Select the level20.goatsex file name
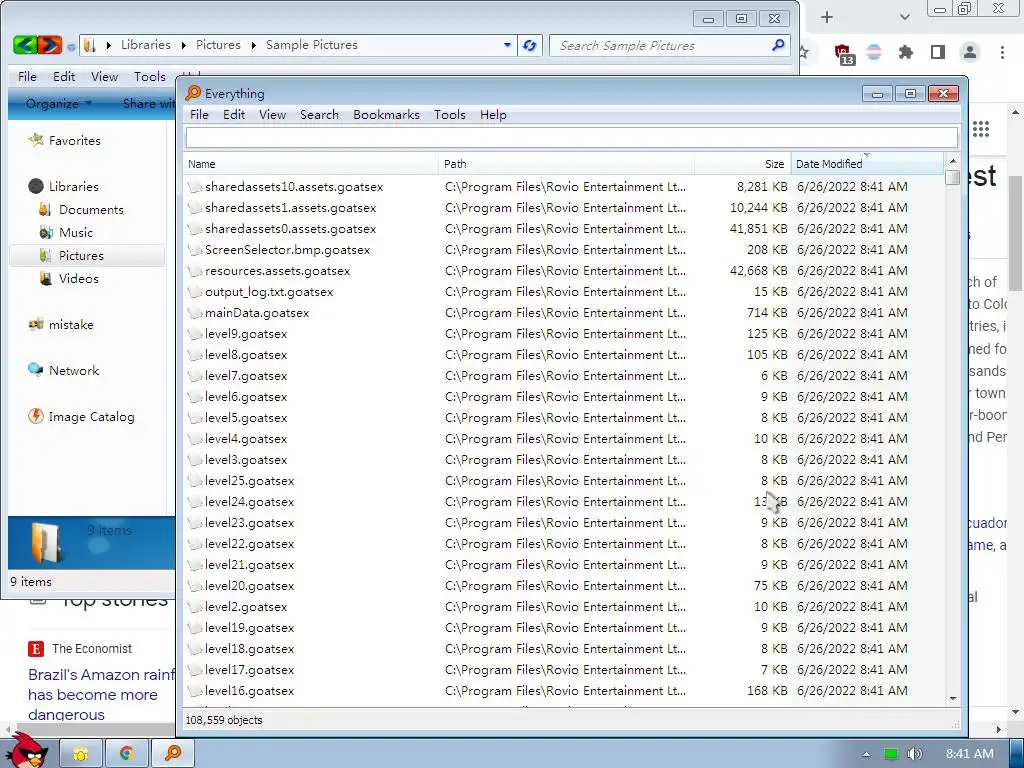Viewport: 1024px width, 768px height. pos(249,586)
